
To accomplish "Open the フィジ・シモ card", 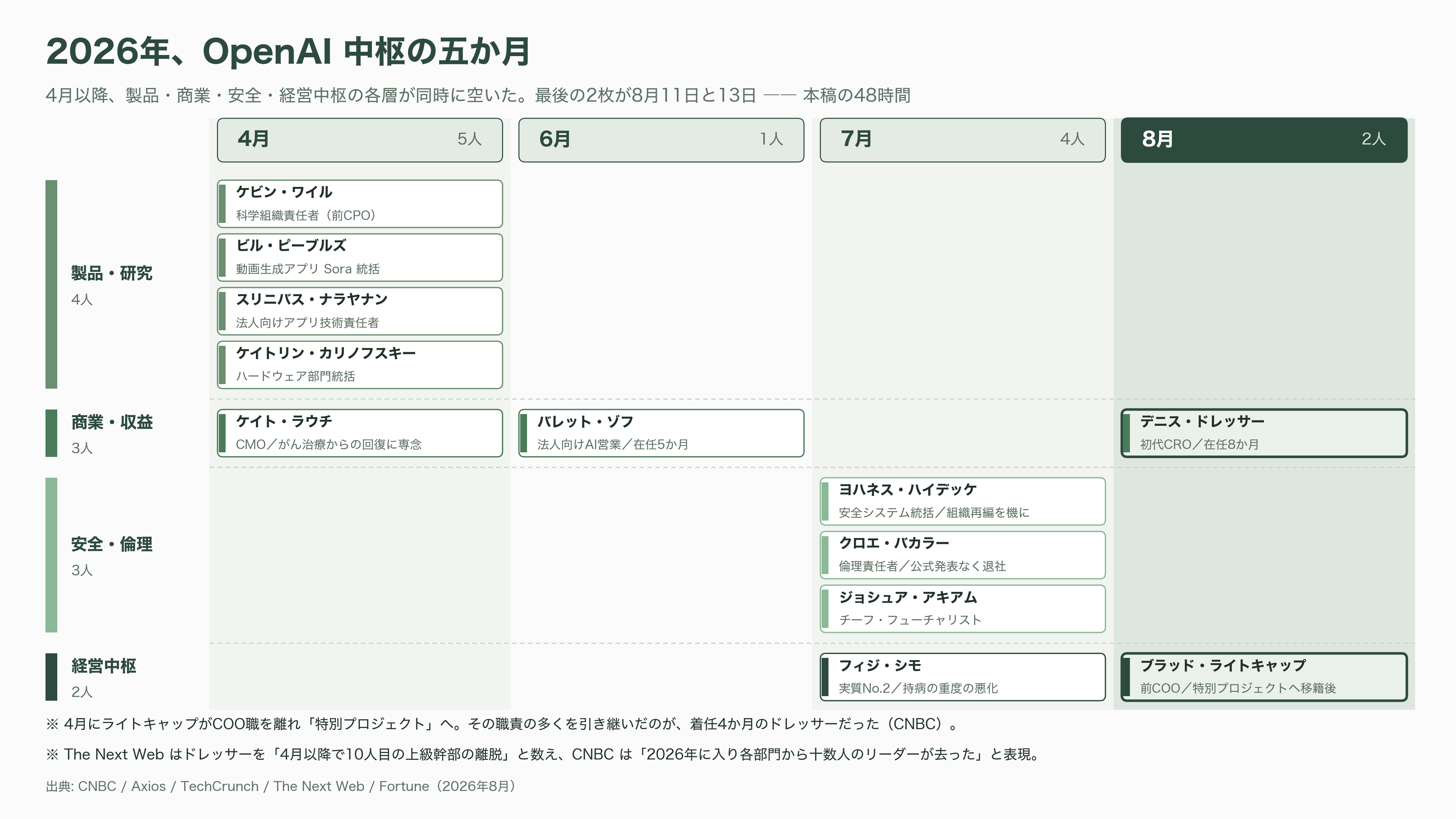I will tap(962, 677).
